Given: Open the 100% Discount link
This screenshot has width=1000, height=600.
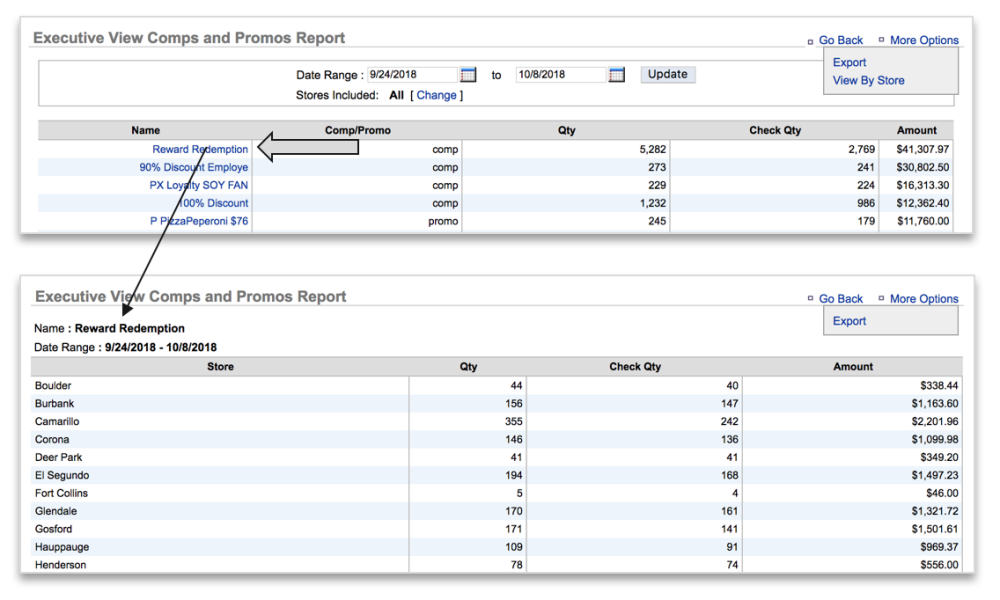Looking at the screenshot, I should tap(213, 203).
